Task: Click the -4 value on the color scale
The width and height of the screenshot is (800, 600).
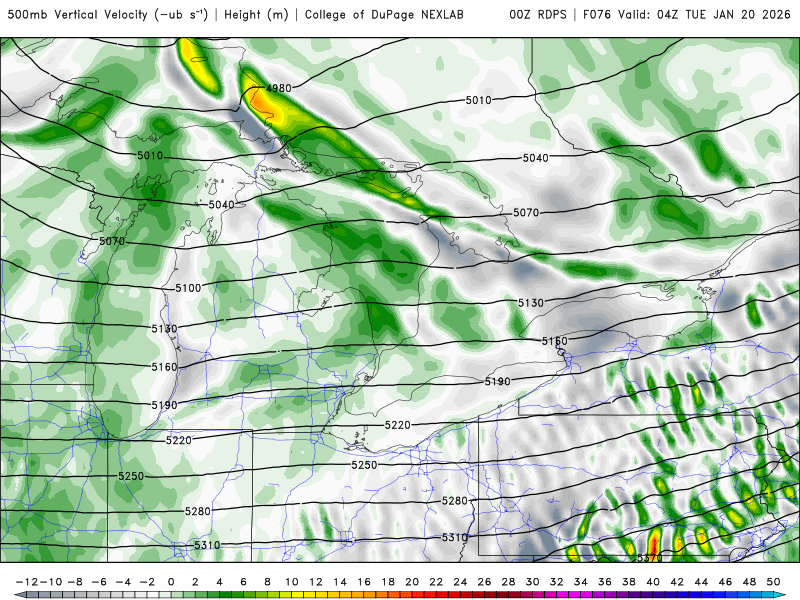Action: click(x=123, y=582)
